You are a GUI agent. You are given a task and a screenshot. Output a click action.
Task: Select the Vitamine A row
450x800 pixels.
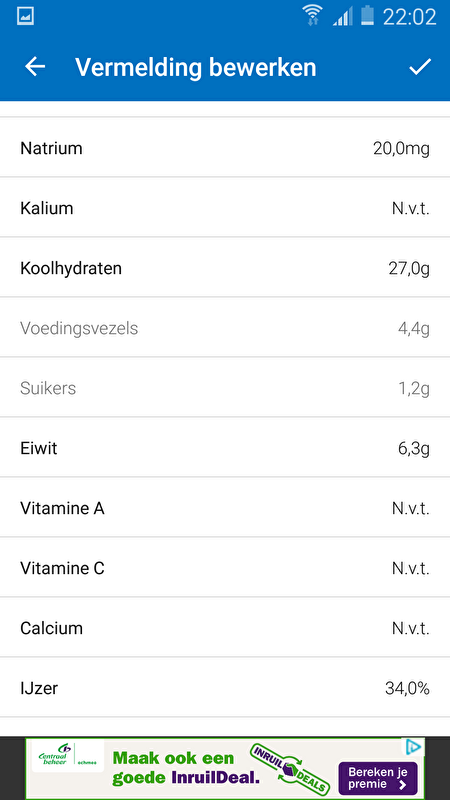pyautogui.click(x=225, y=508)
